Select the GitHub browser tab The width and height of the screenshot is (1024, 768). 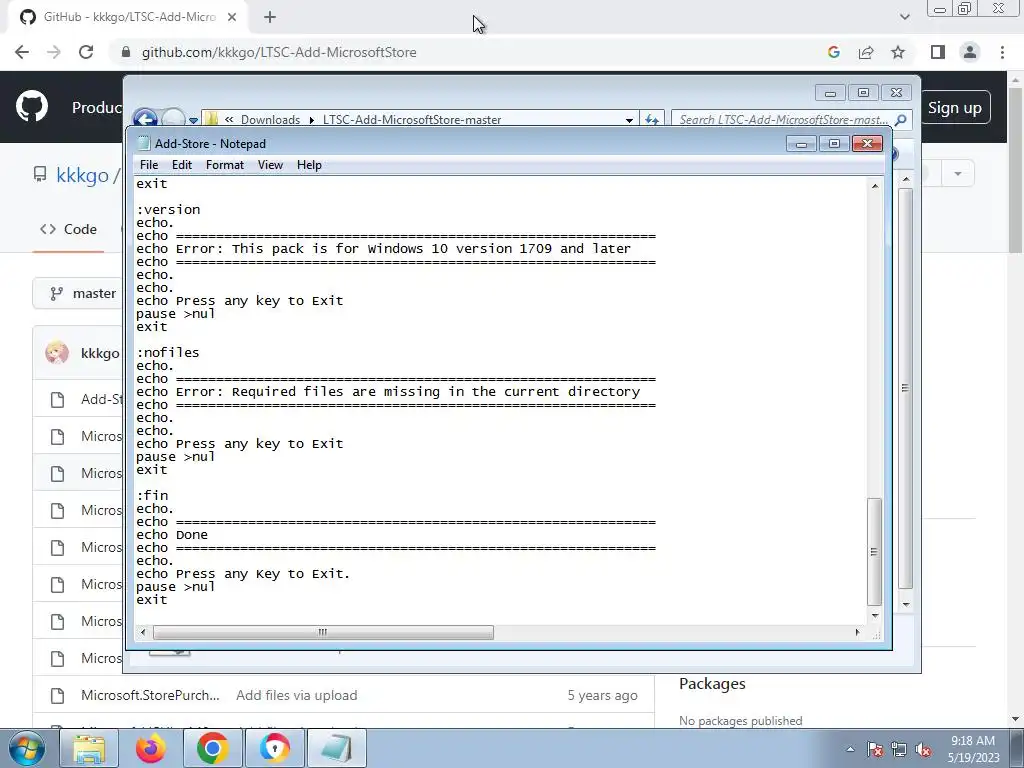point(127,17)
